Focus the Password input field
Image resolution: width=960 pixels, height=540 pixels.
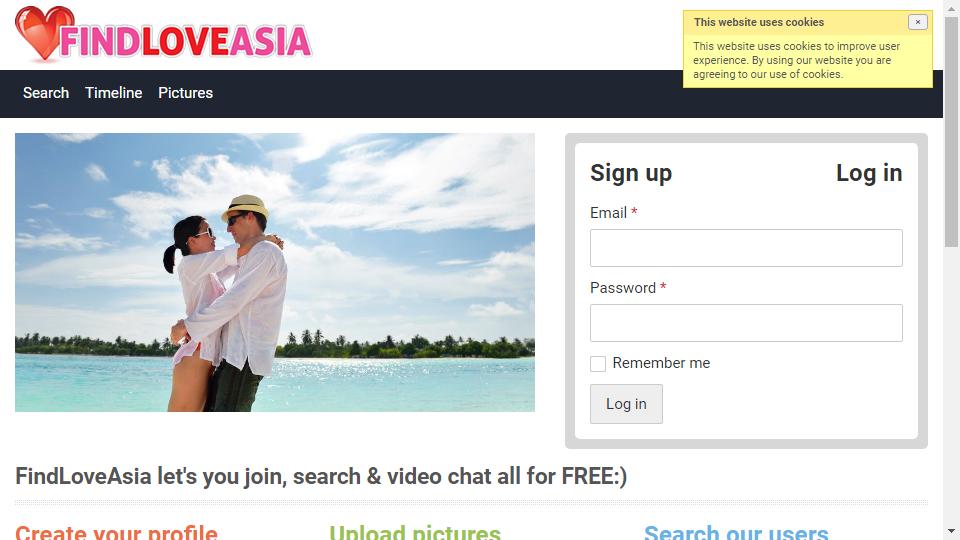point(746,323)
